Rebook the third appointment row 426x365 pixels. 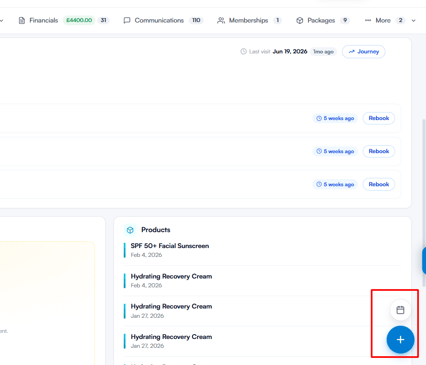(379, 184)
